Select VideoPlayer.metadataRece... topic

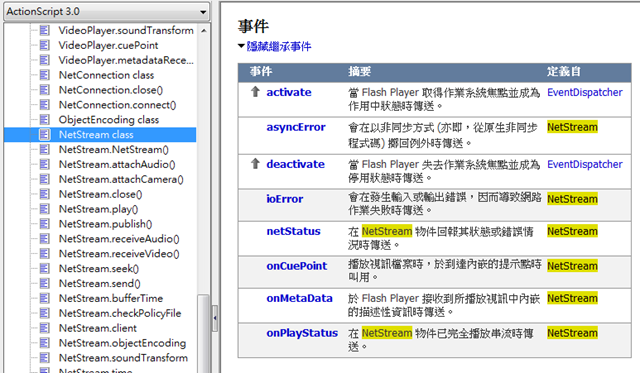tap(126, 60)
